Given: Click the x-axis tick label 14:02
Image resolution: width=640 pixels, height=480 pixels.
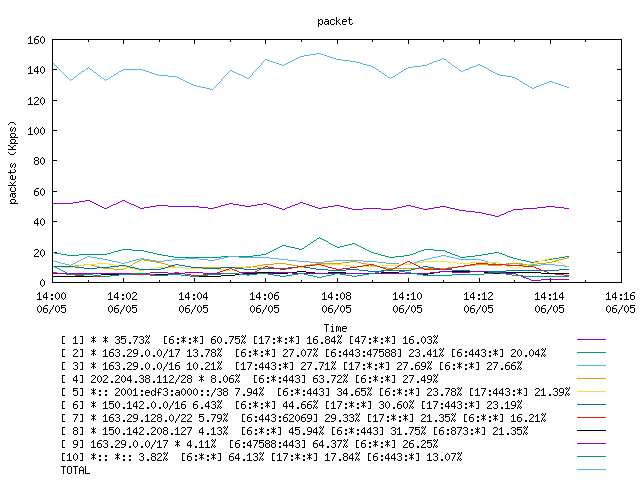Looking at the screenshot, I should click(x=122, y=296).
